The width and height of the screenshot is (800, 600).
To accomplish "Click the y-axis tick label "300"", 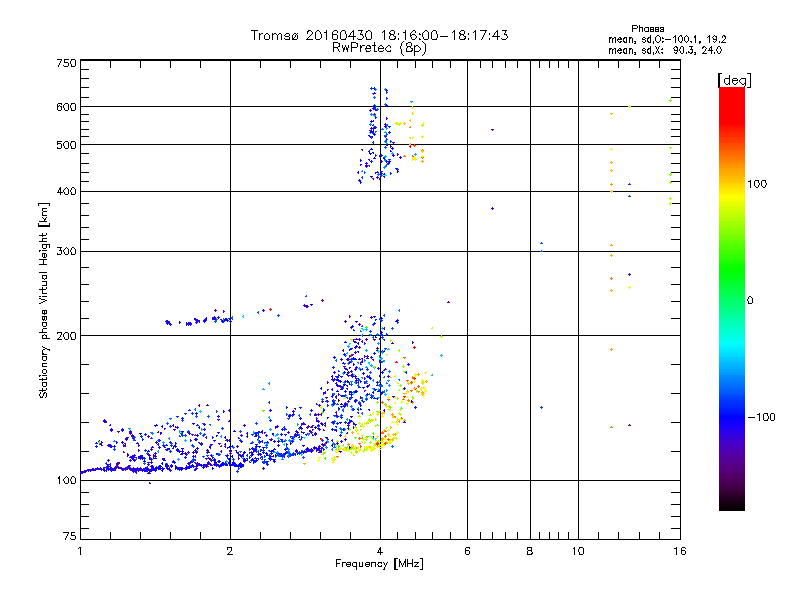I will click(66, 252).
